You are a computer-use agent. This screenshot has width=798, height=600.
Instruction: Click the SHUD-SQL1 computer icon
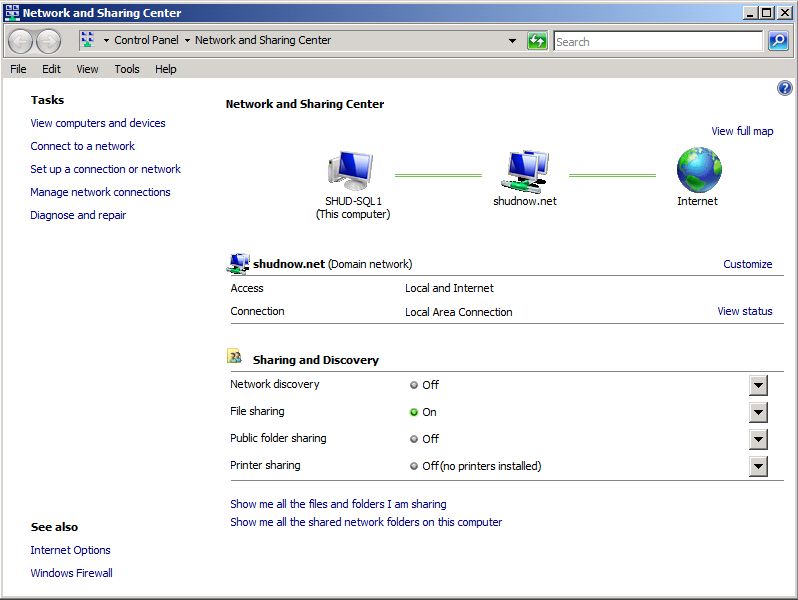350,171
